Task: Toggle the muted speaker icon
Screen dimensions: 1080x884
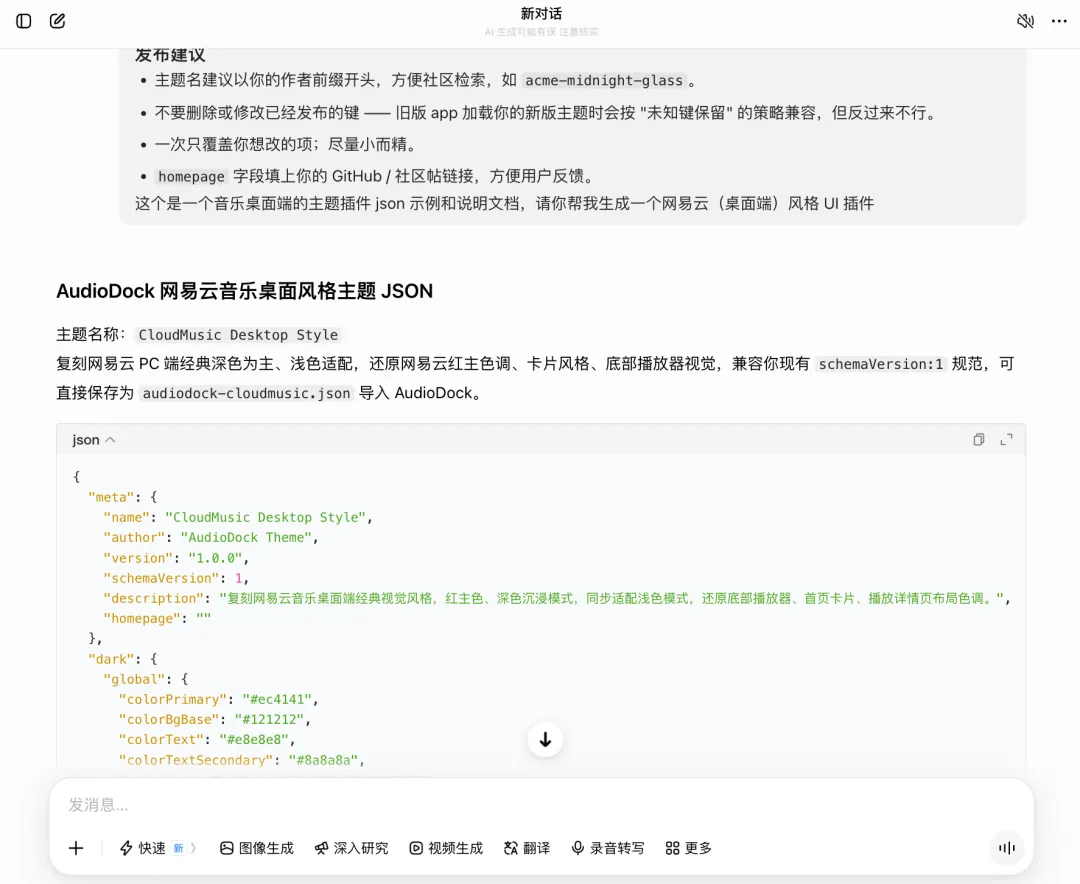Action: tap(1026, 21)
